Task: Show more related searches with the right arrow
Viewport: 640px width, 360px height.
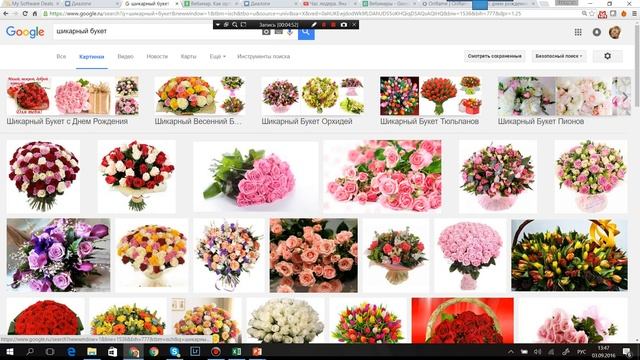Action: point(625,97)
